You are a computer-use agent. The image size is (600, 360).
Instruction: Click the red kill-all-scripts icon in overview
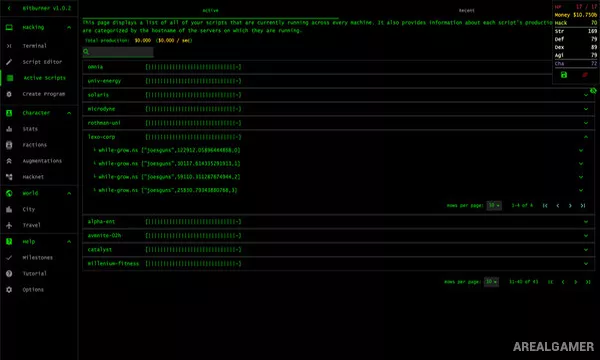pyautogui.click(x=585, y=75)
